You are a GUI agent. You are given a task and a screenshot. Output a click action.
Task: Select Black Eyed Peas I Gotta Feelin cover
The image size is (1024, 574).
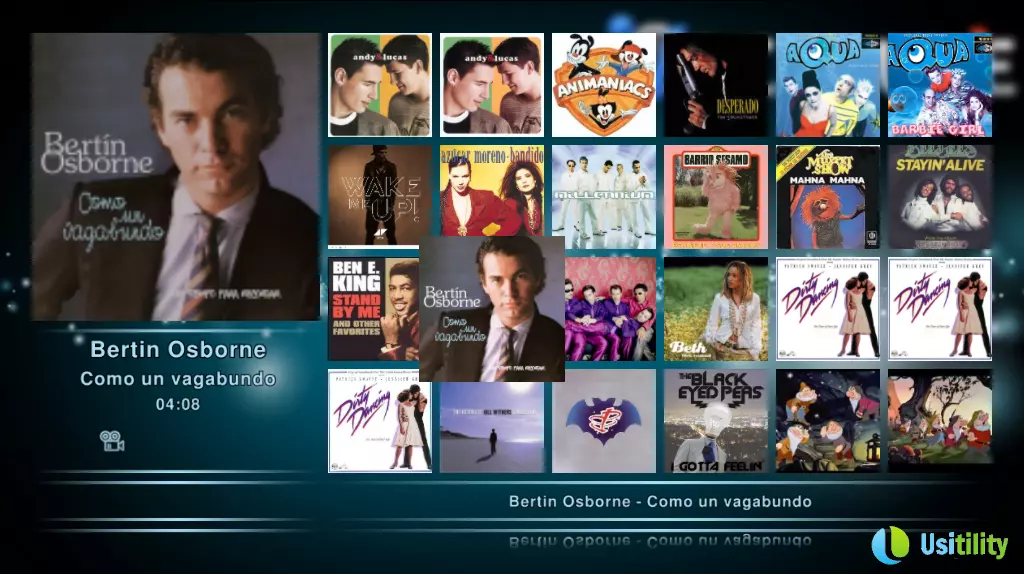(x=716, y=421)
